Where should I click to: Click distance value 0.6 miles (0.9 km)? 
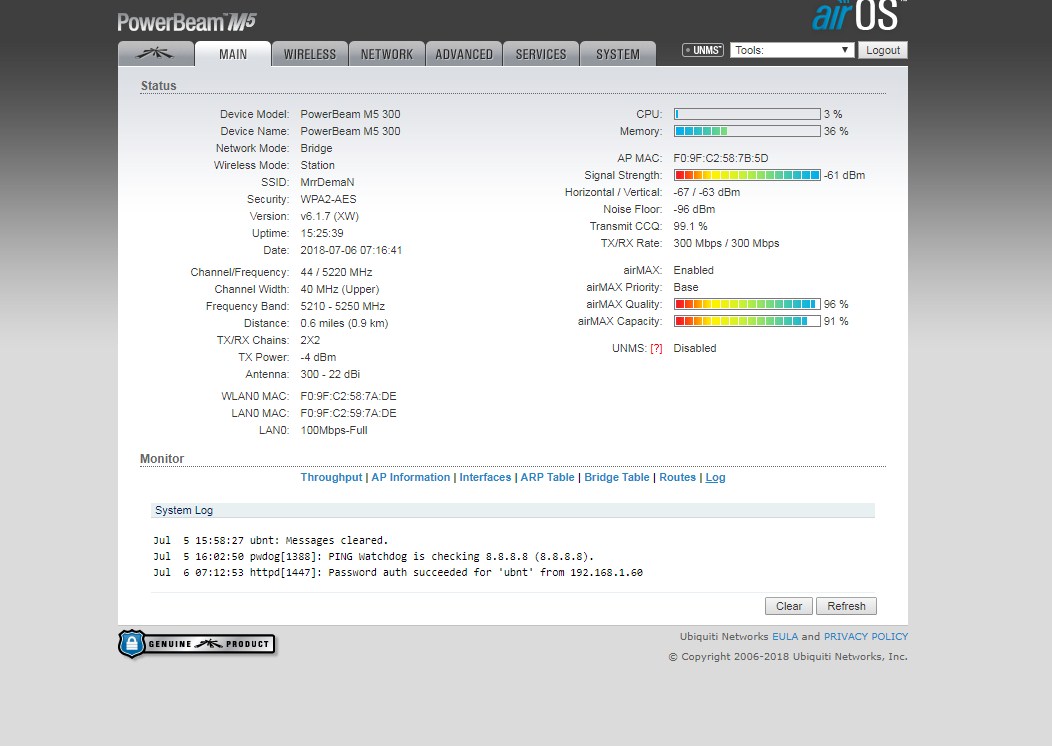click(x=344, y=323)
